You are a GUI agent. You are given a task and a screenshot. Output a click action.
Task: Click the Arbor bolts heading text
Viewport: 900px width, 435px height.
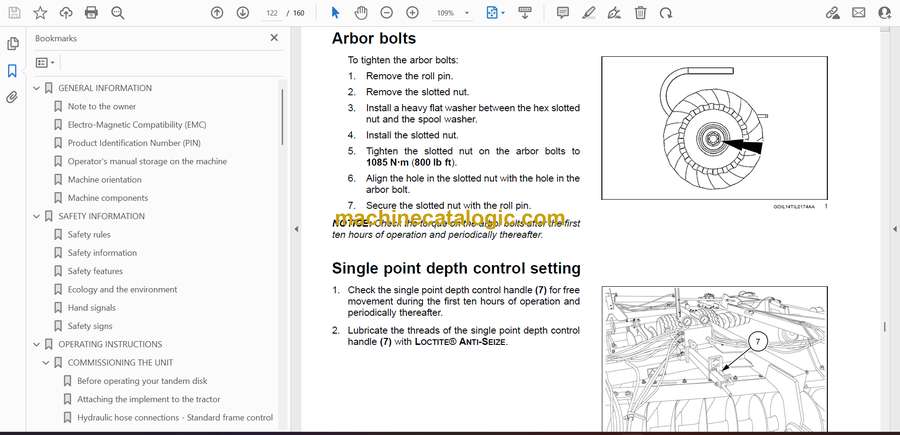point(374,38)
